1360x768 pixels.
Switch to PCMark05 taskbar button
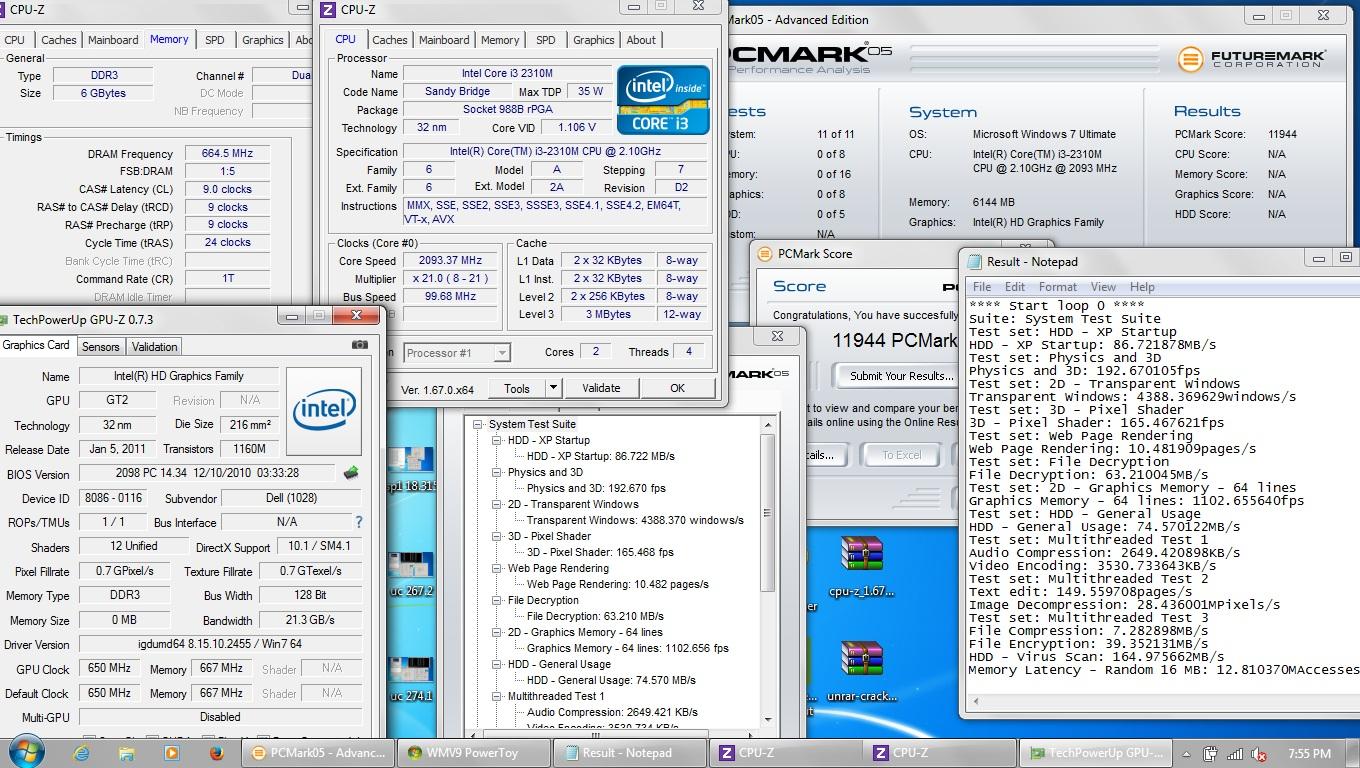pyautogui.click(x=318, y=753)
